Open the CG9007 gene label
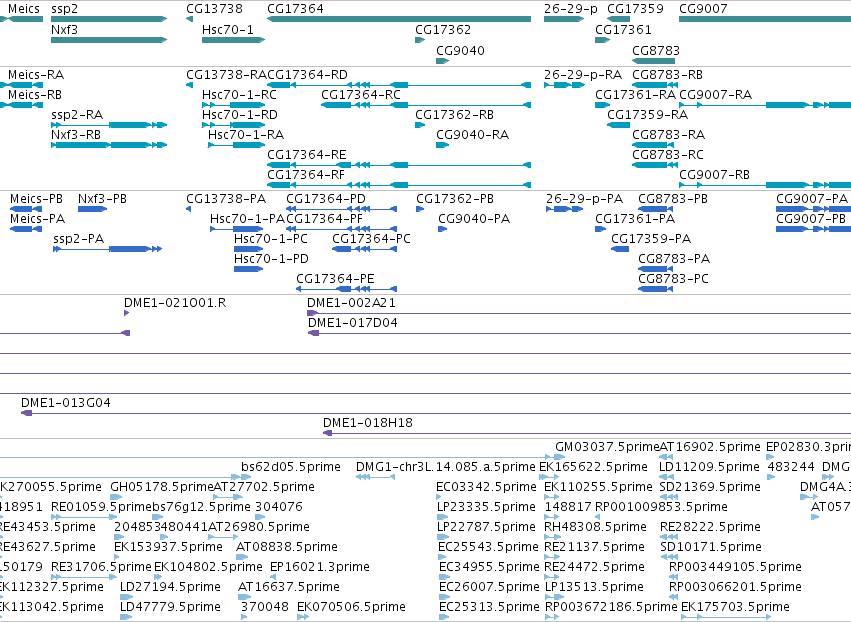 [703, 9]
